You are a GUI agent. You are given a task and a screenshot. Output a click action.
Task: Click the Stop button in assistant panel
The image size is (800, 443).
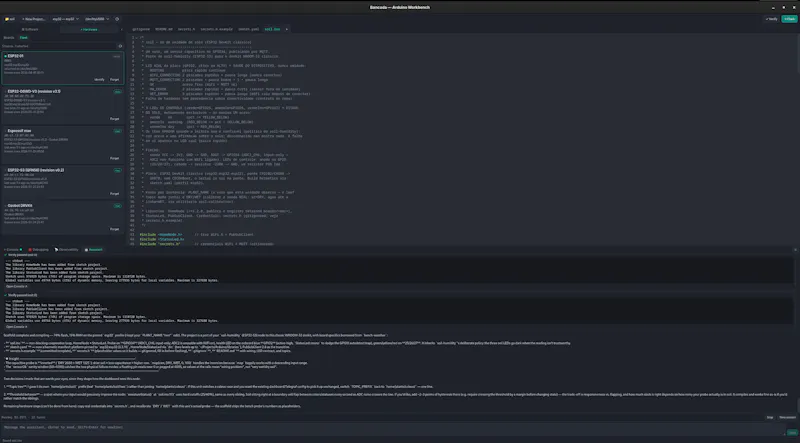pos(769,417)
